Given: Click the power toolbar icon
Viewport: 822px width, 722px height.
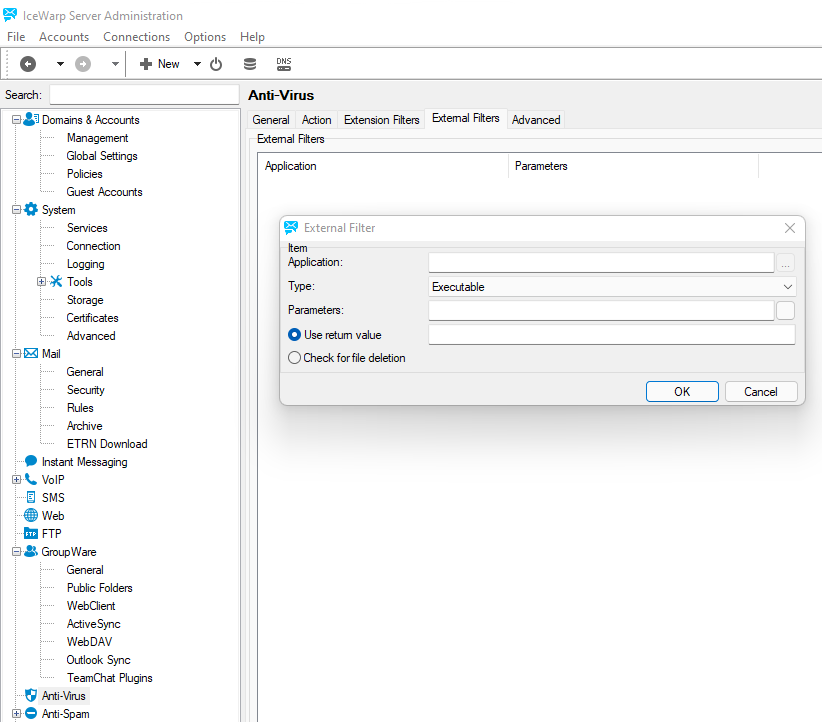Looking at the screenshot, I should click(x=216, y=64).
